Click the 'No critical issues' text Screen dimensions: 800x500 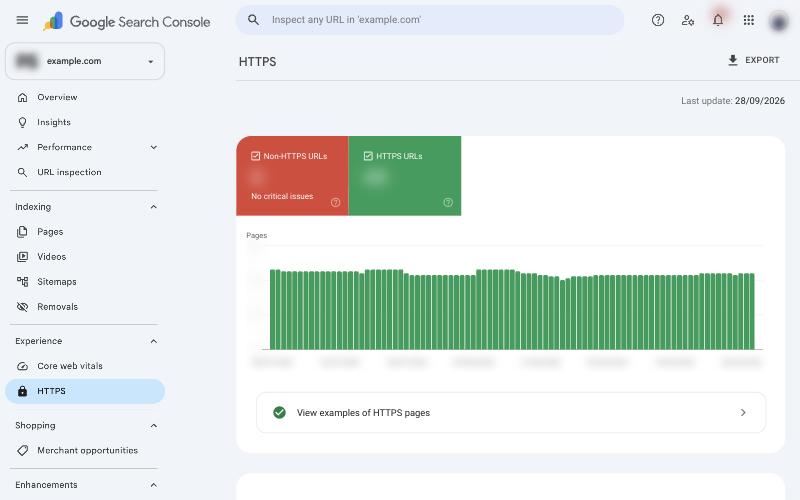coord(282,196)
